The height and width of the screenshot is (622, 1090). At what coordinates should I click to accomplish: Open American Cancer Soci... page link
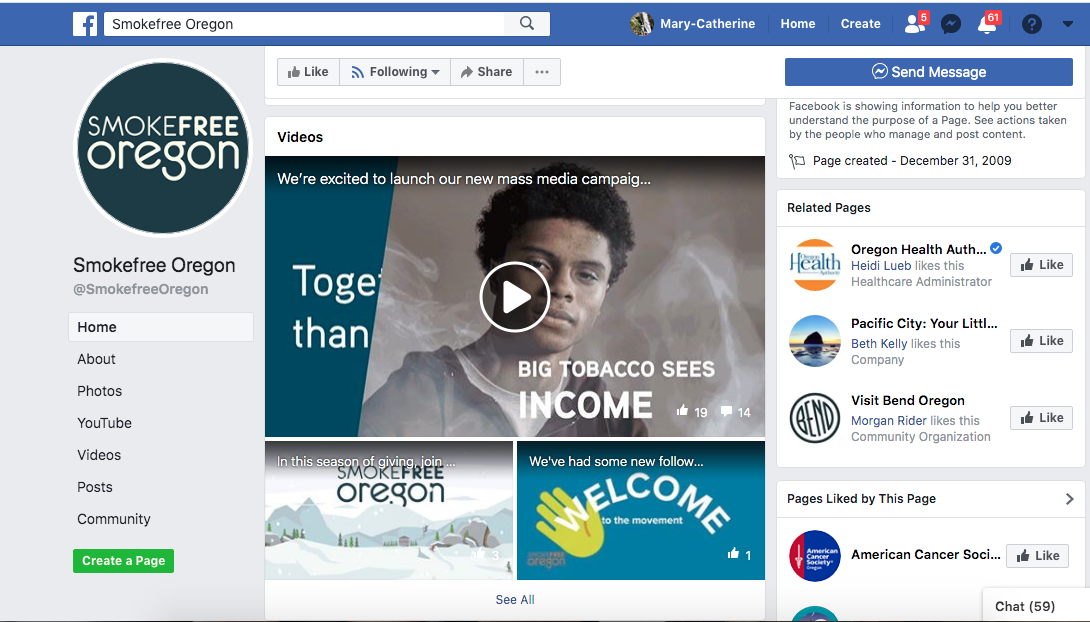click(x=926, y=555)
